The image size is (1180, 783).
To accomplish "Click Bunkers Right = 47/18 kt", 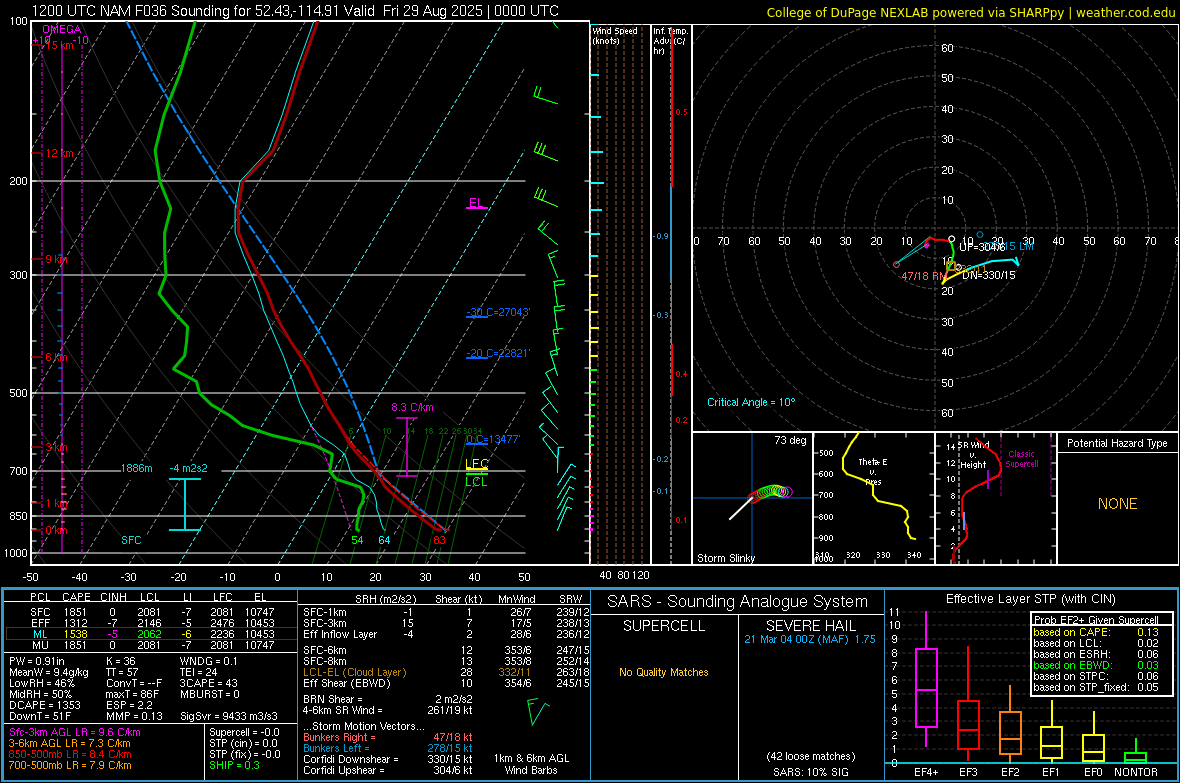I will point(388,738).
